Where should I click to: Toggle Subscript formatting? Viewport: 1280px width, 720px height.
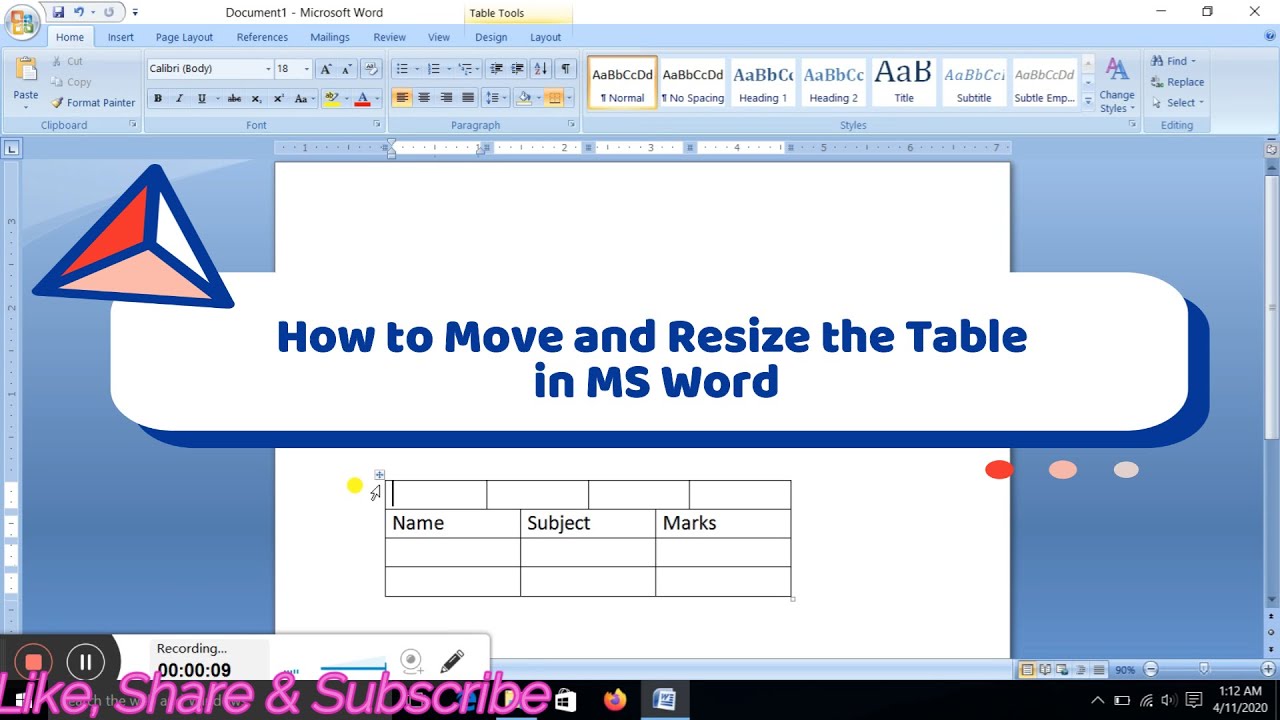tap(257, 98)
